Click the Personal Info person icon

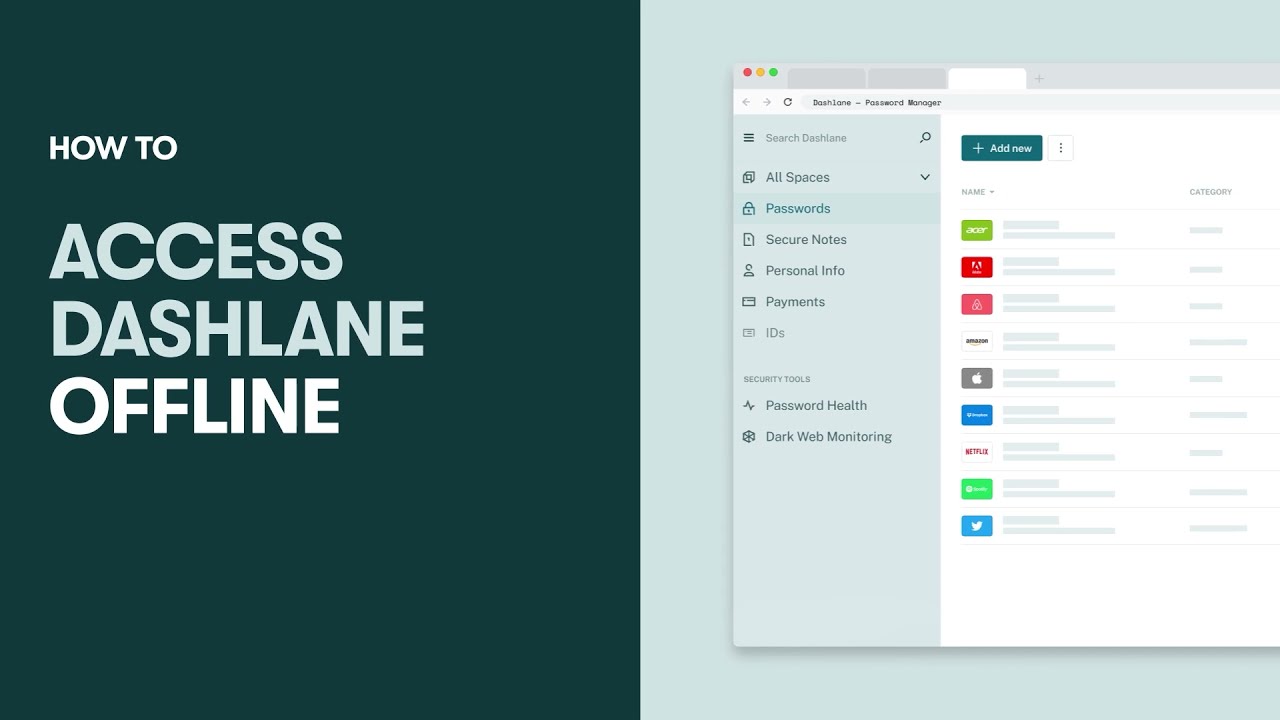coord(749,270)
